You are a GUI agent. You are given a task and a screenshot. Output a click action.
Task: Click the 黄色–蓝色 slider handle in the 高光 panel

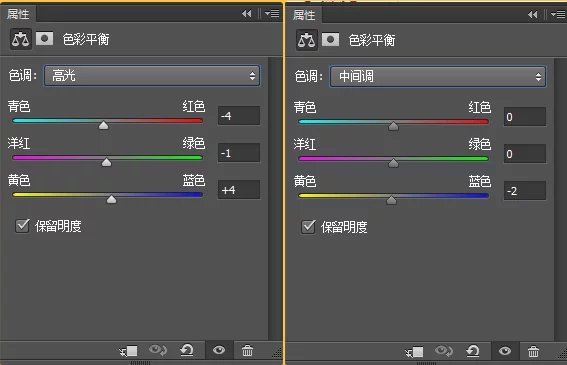pyautogui.click(x=111, y=199)
